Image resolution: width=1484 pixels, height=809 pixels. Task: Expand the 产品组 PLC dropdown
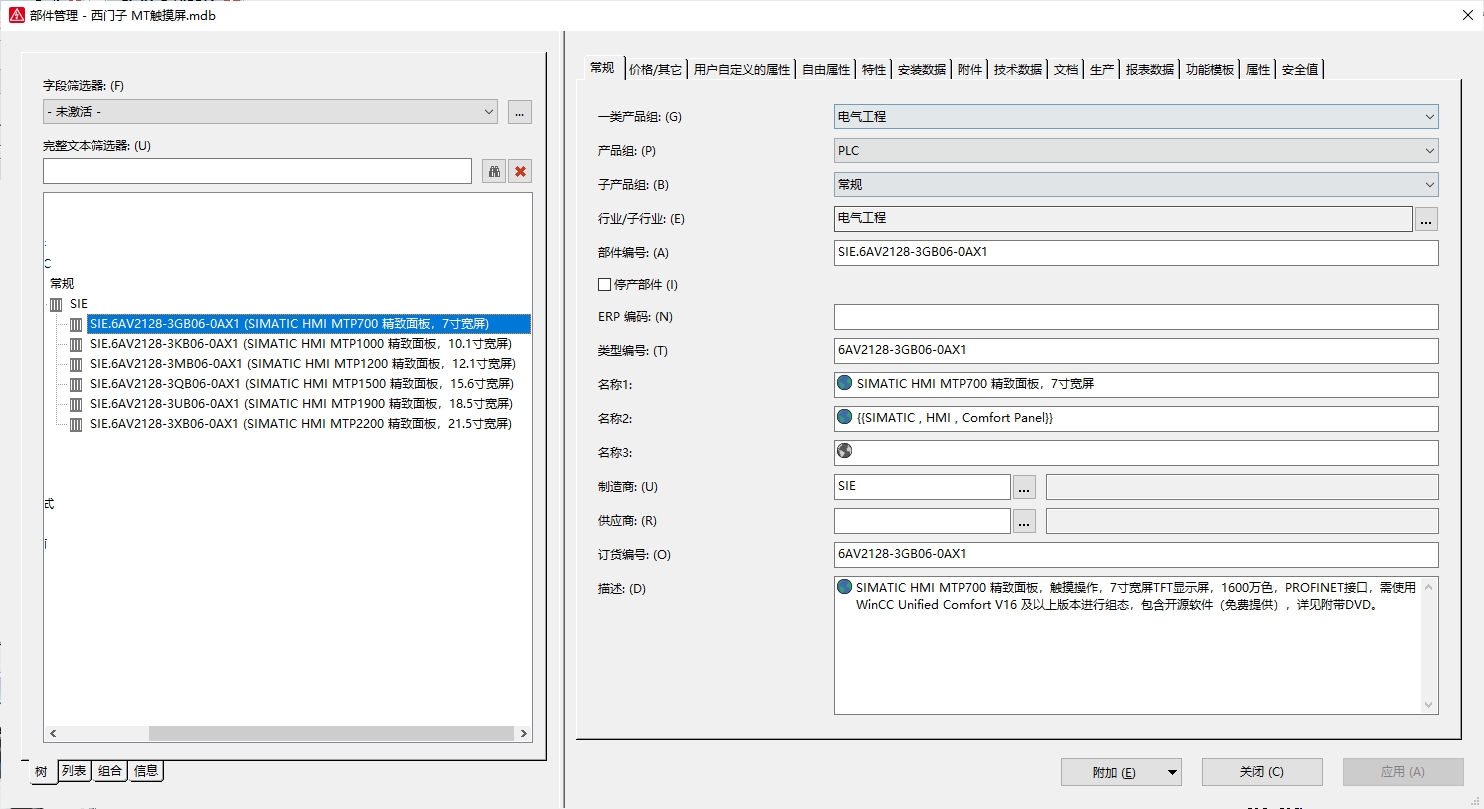point(1429,151)
